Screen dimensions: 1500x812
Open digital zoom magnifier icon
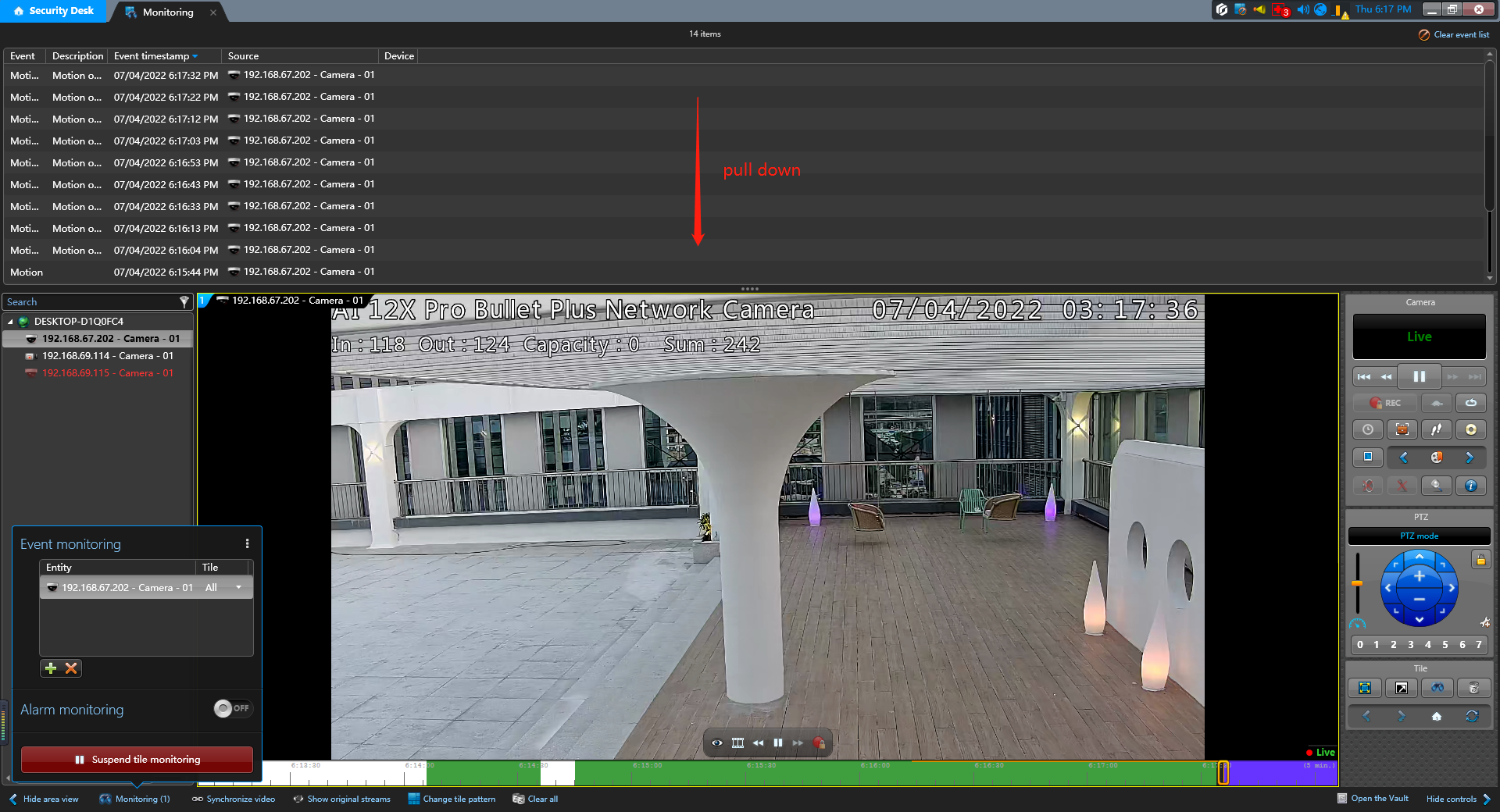[1437, 486]
